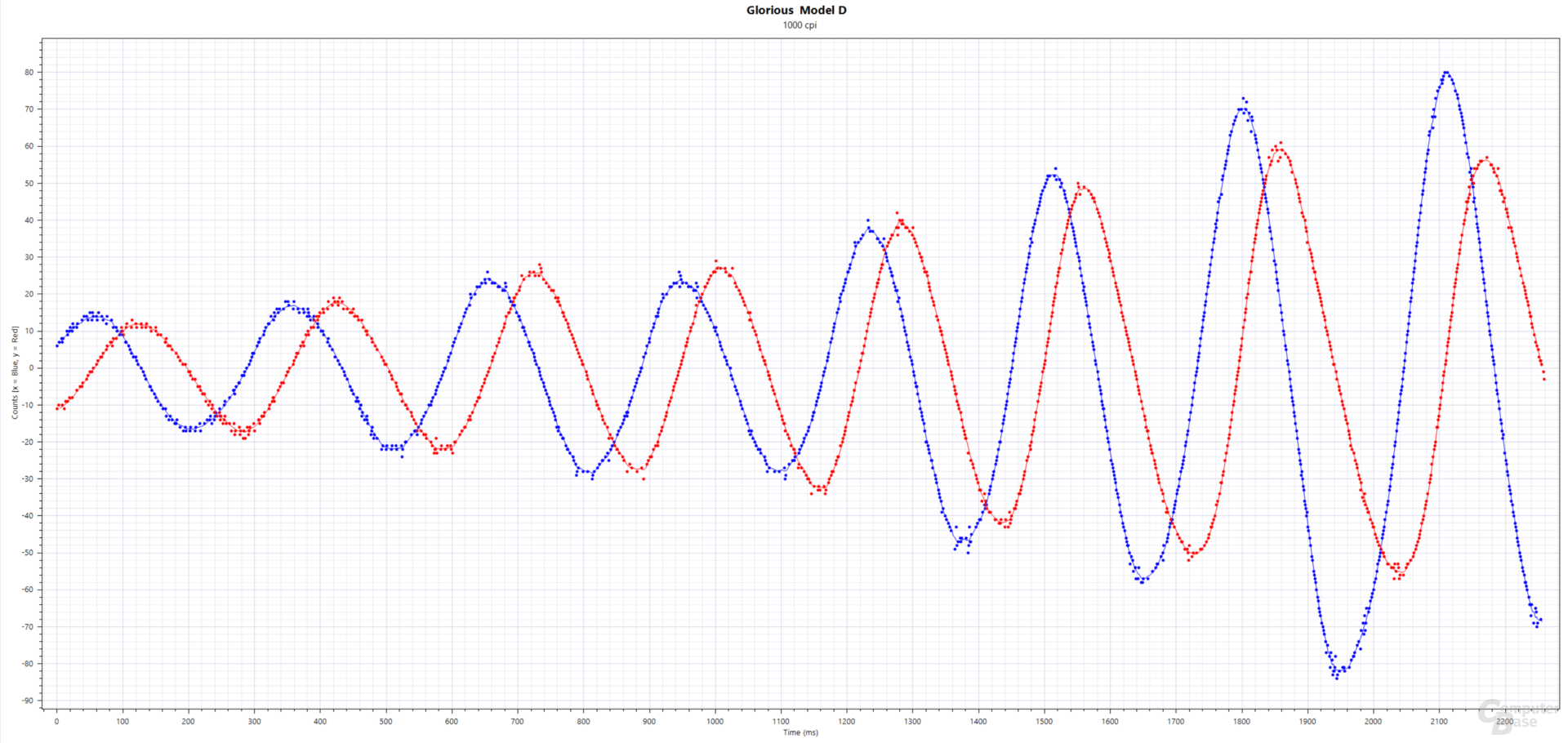The image size is (1568, 743).
Task: Select the '700' tick on the time axis
Action: (x=517, y=722)
